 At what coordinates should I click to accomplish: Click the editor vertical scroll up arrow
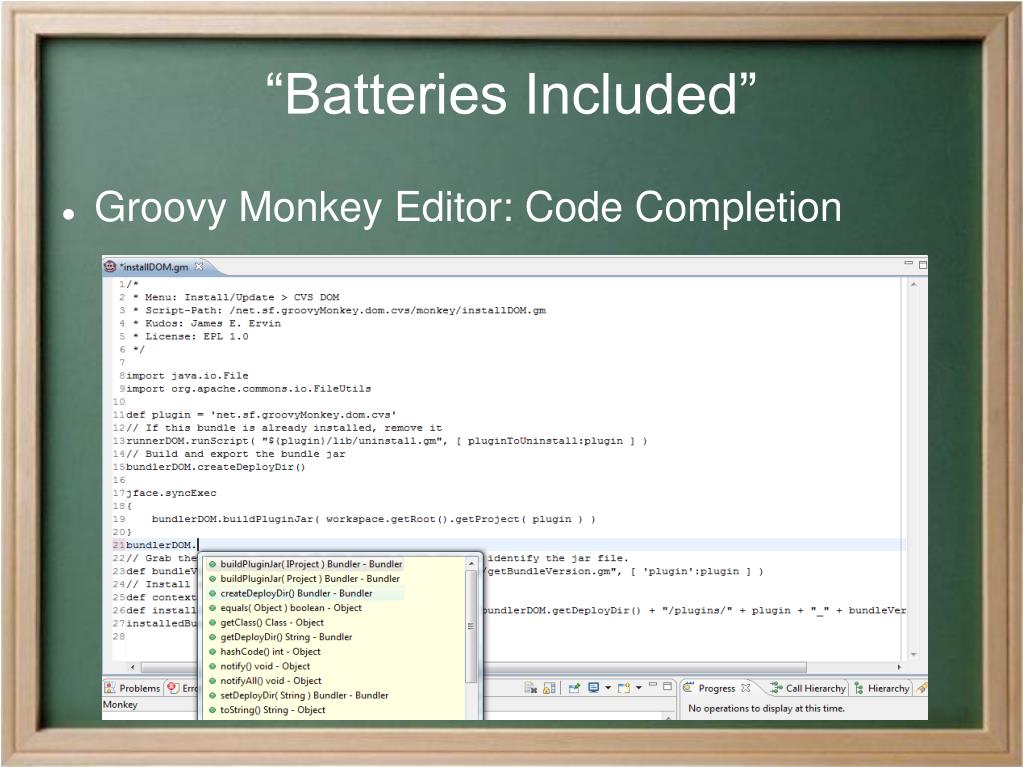[913, 284]
